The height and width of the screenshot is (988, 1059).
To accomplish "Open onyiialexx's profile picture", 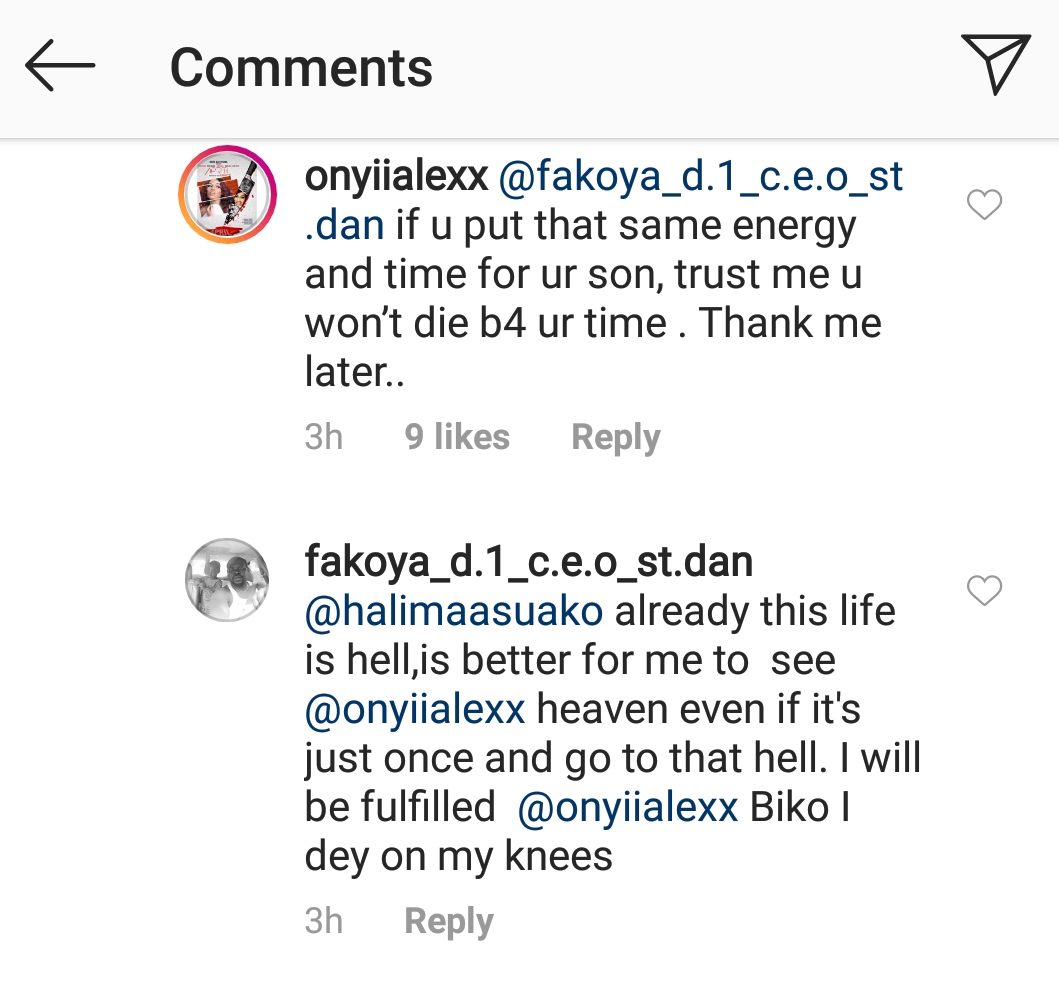I will 227,193.
